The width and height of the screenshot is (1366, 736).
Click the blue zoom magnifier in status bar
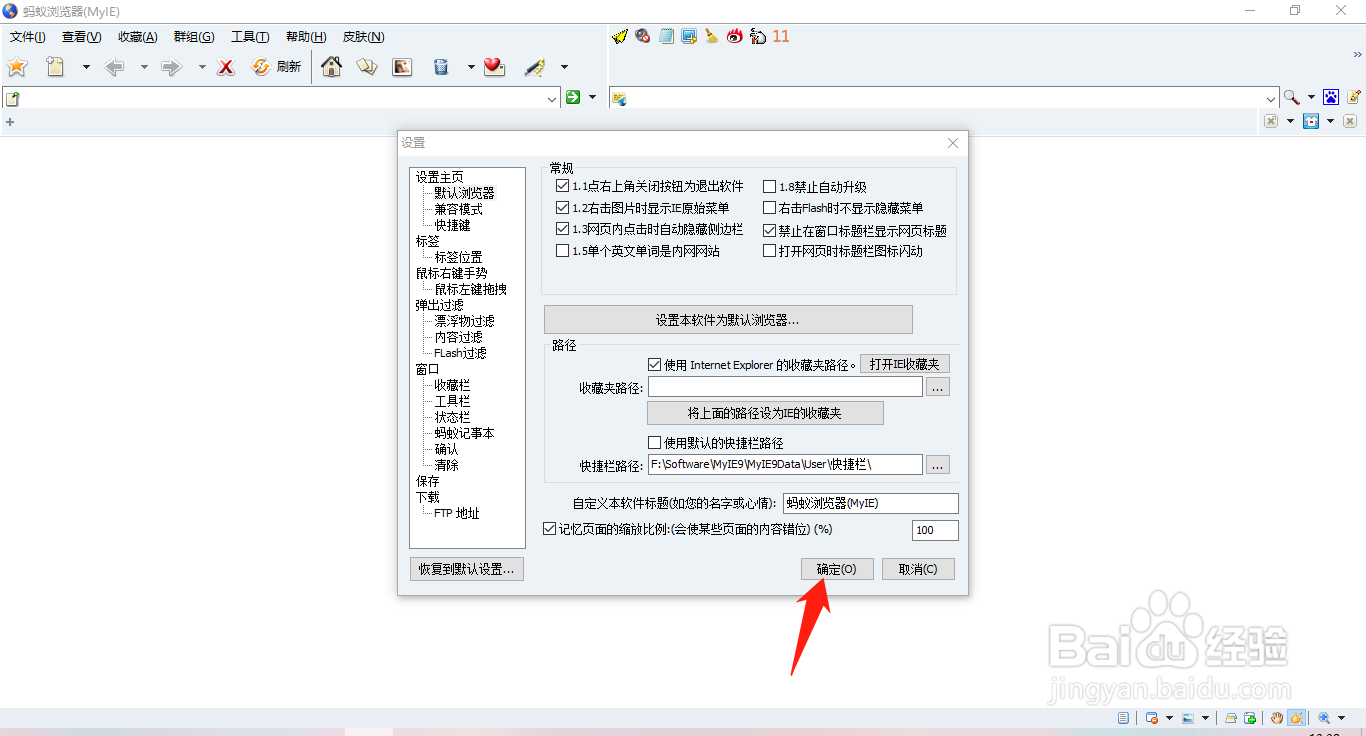[x=1324, y=718]
